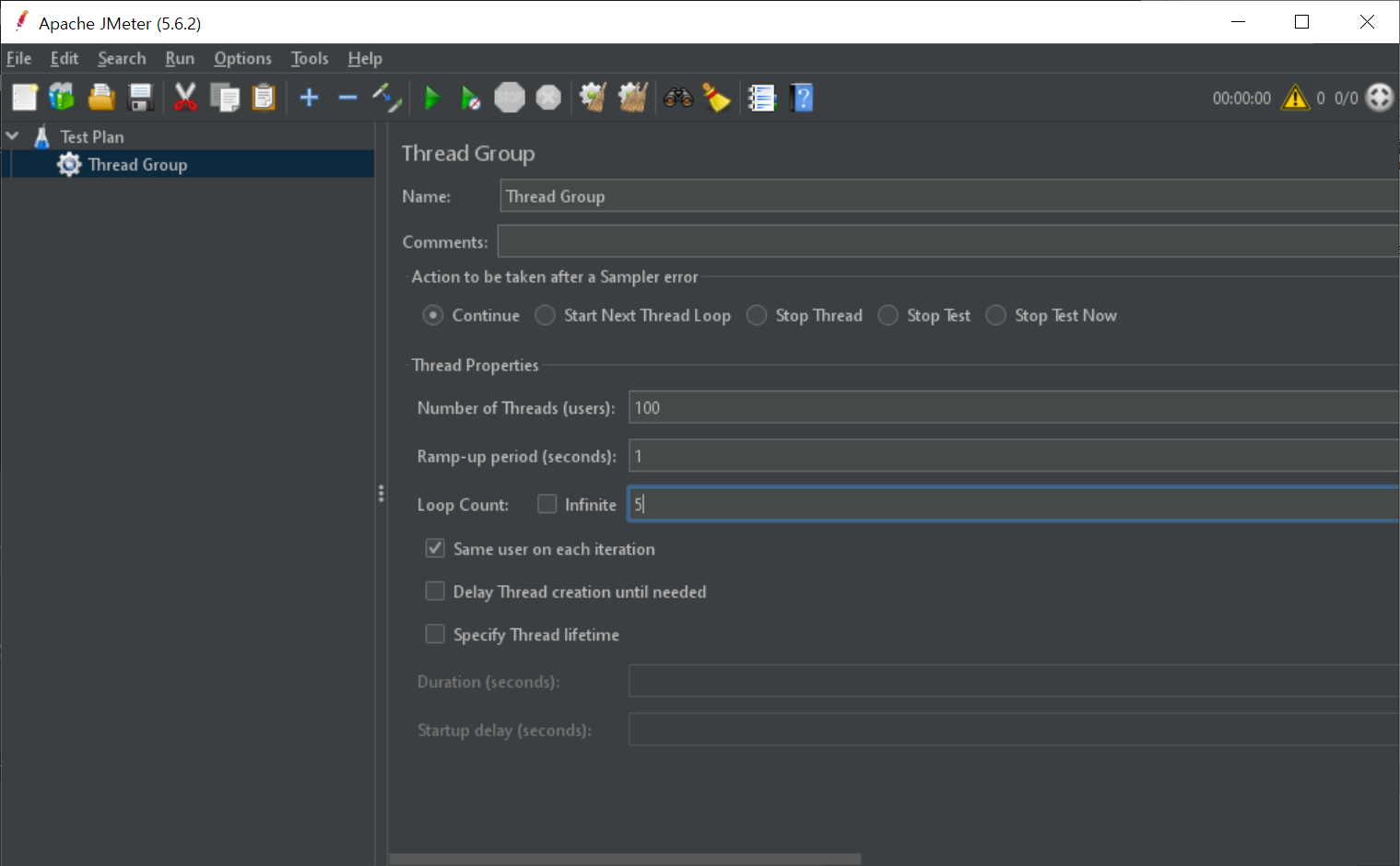Screen dimensions: 1400x866
Task: Click the Toggle enable/disable icon
Action: pyautogui.click(x=387, y=97)
